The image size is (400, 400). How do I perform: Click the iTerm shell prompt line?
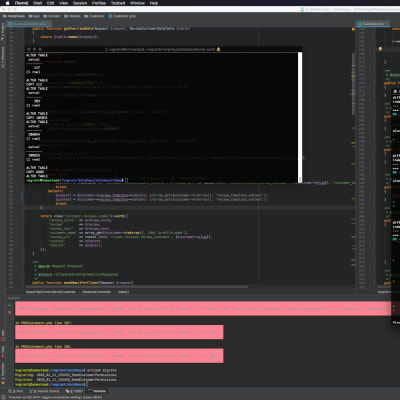click(x=77, y=180)
